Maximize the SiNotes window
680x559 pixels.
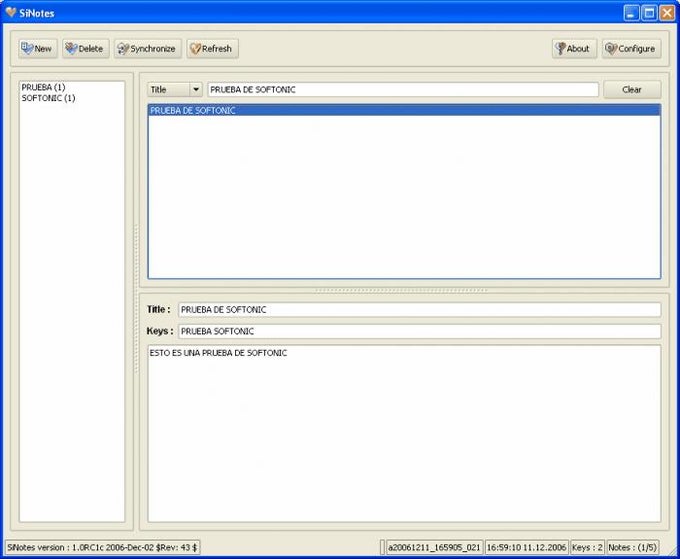[x=649, y=13]
